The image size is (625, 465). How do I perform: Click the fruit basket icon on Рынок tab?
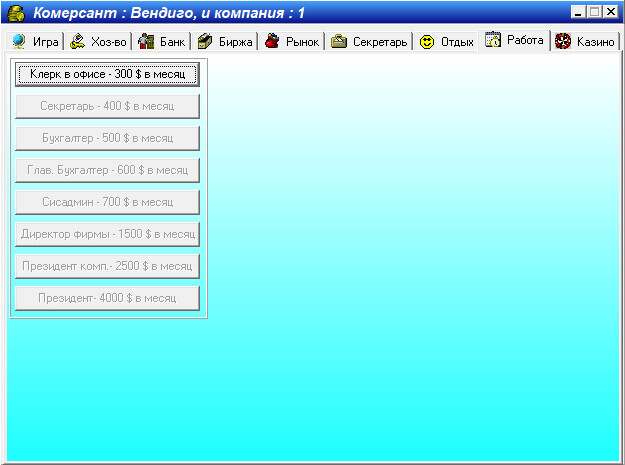(x=272, y=41)
